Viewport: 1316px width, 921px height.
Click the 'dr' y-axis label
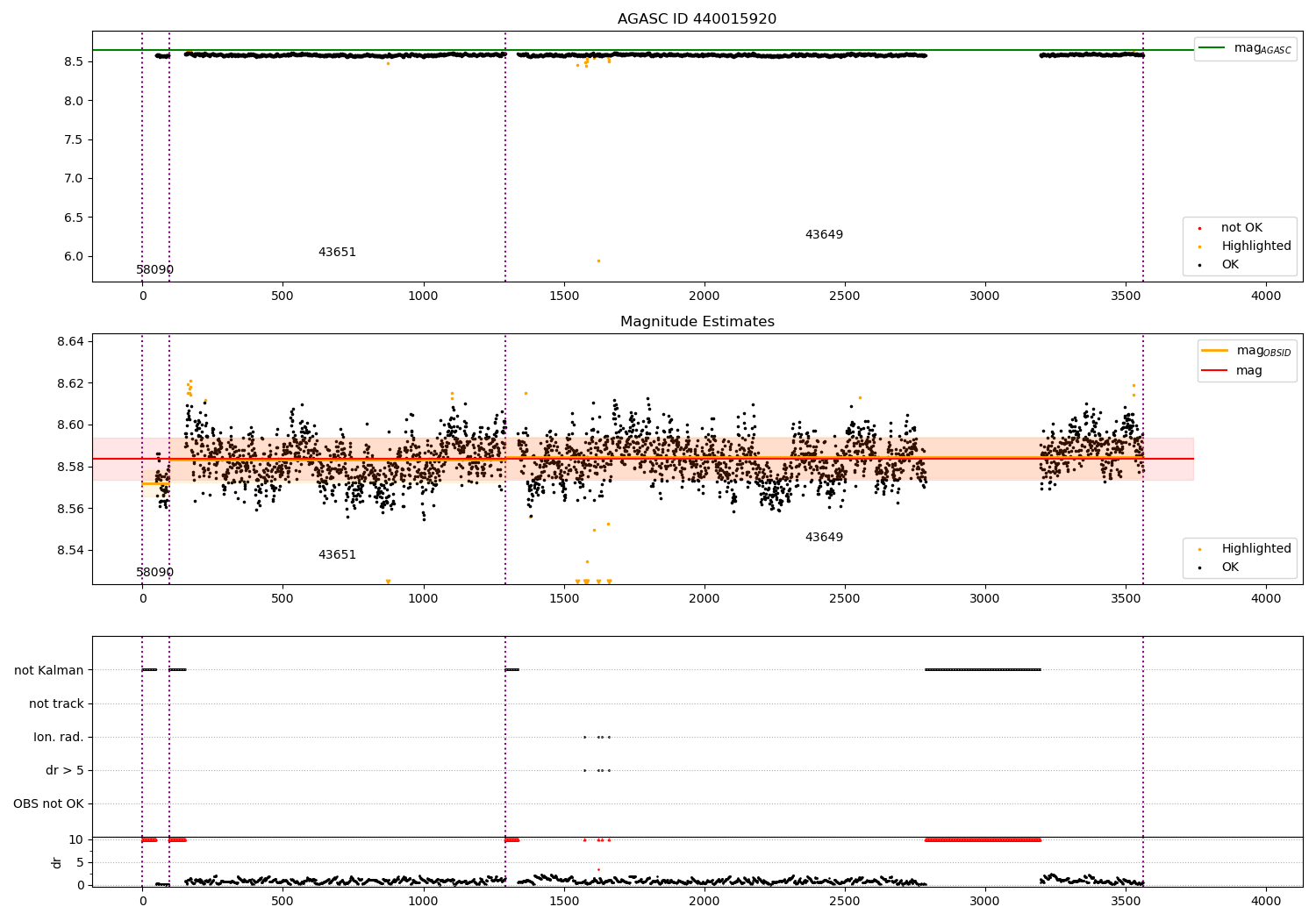tap(57, 862)
